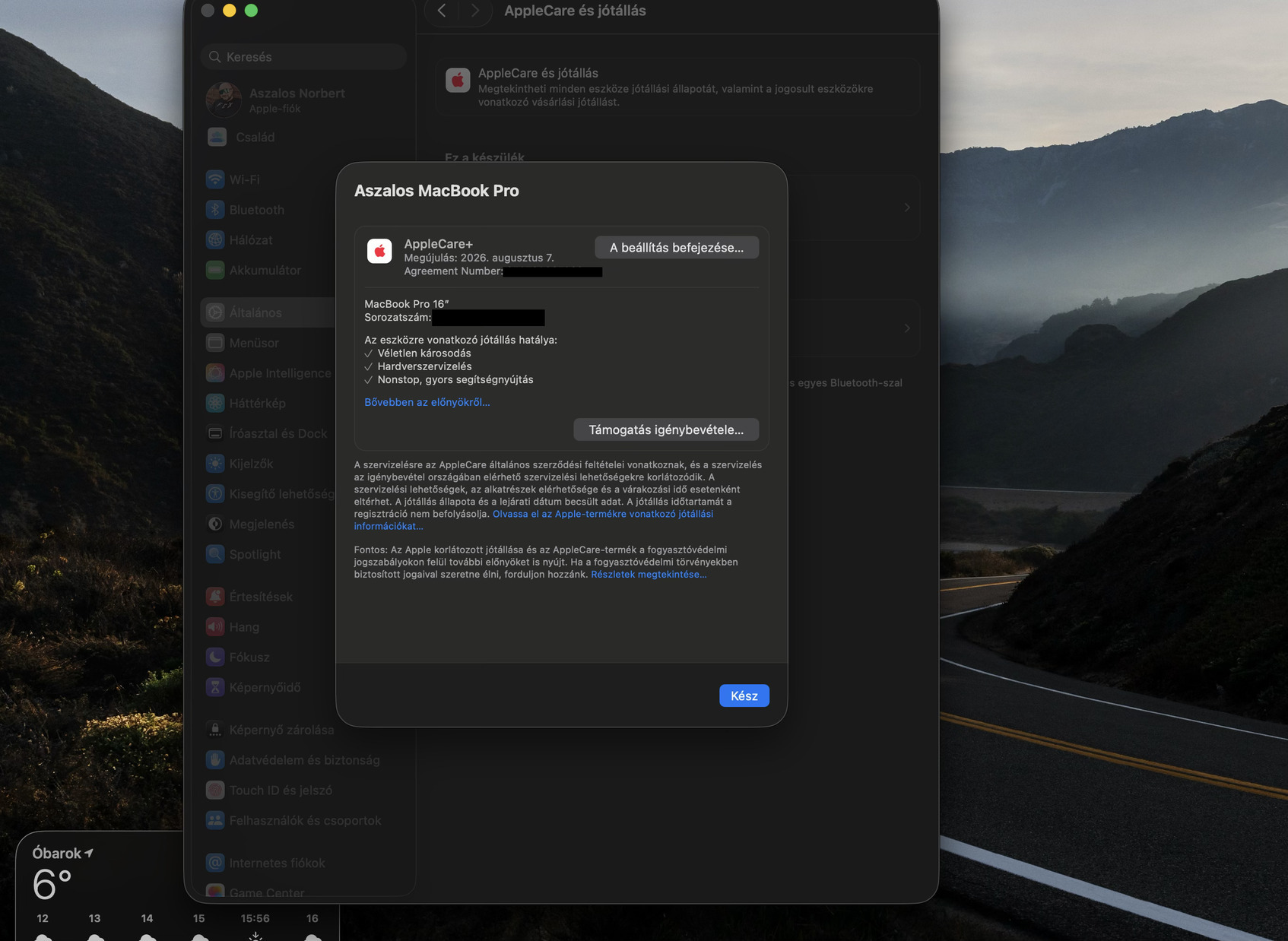Select Bluetooth label in settings sidebar
The image size is (1288, 941).
point(257,210)
